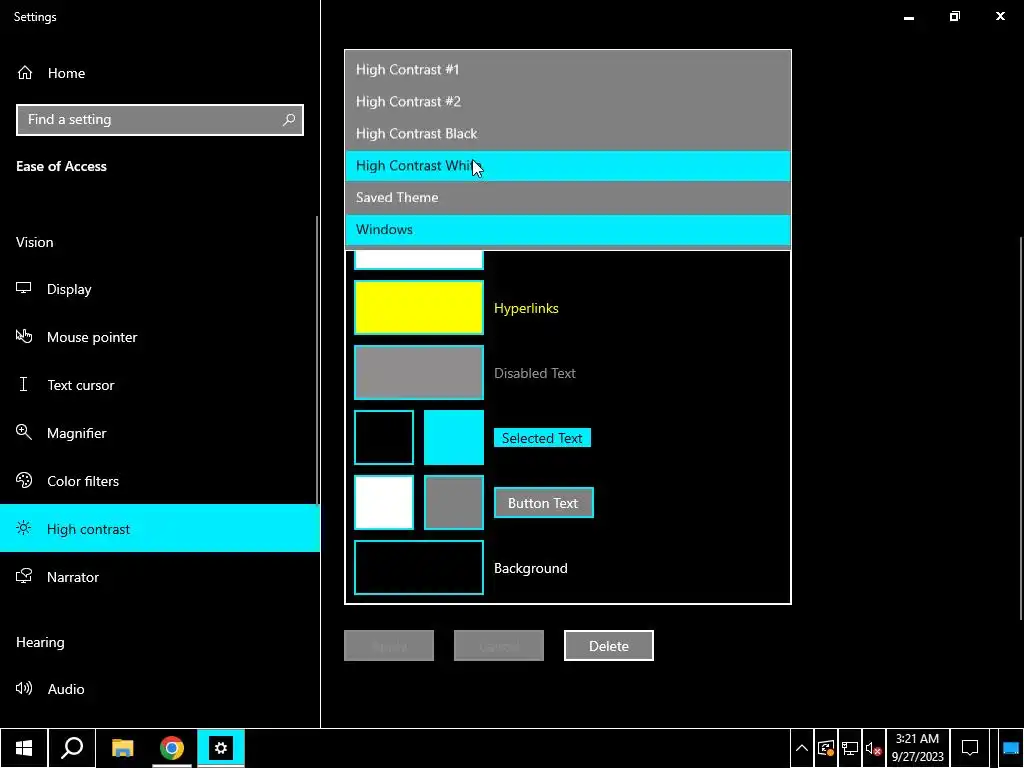1024x768 pixels.
Task: Click the sidebar scrollbar
Action: point(317,360)
